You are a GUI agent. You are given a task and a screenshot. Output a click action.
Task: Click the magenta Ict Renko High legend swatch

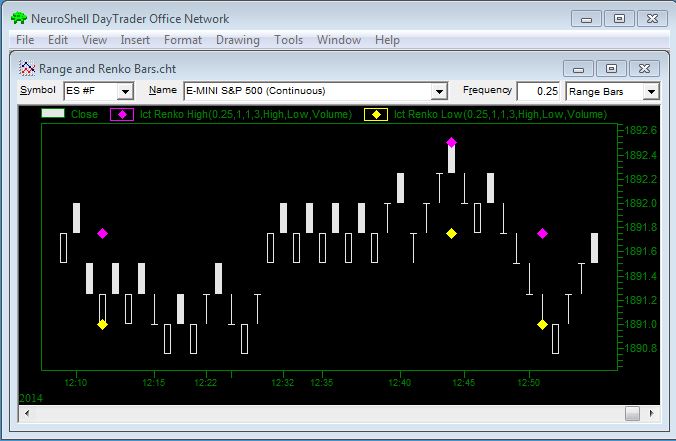pyautogui.click(x=122, y=115)
